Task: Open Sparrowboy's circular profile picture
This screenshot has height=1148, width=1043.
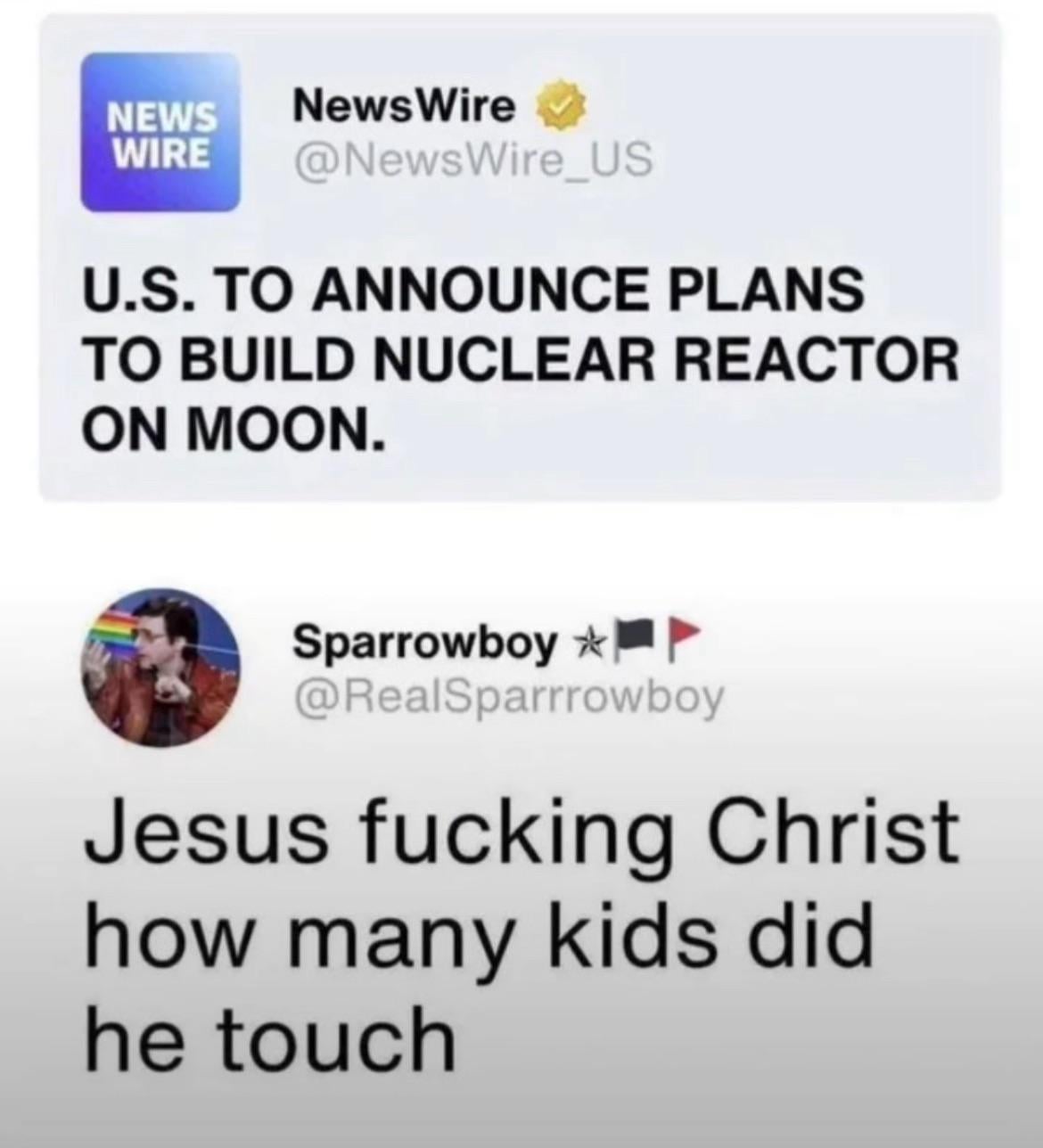Action: pyautogui.click(x=168, y=667)
